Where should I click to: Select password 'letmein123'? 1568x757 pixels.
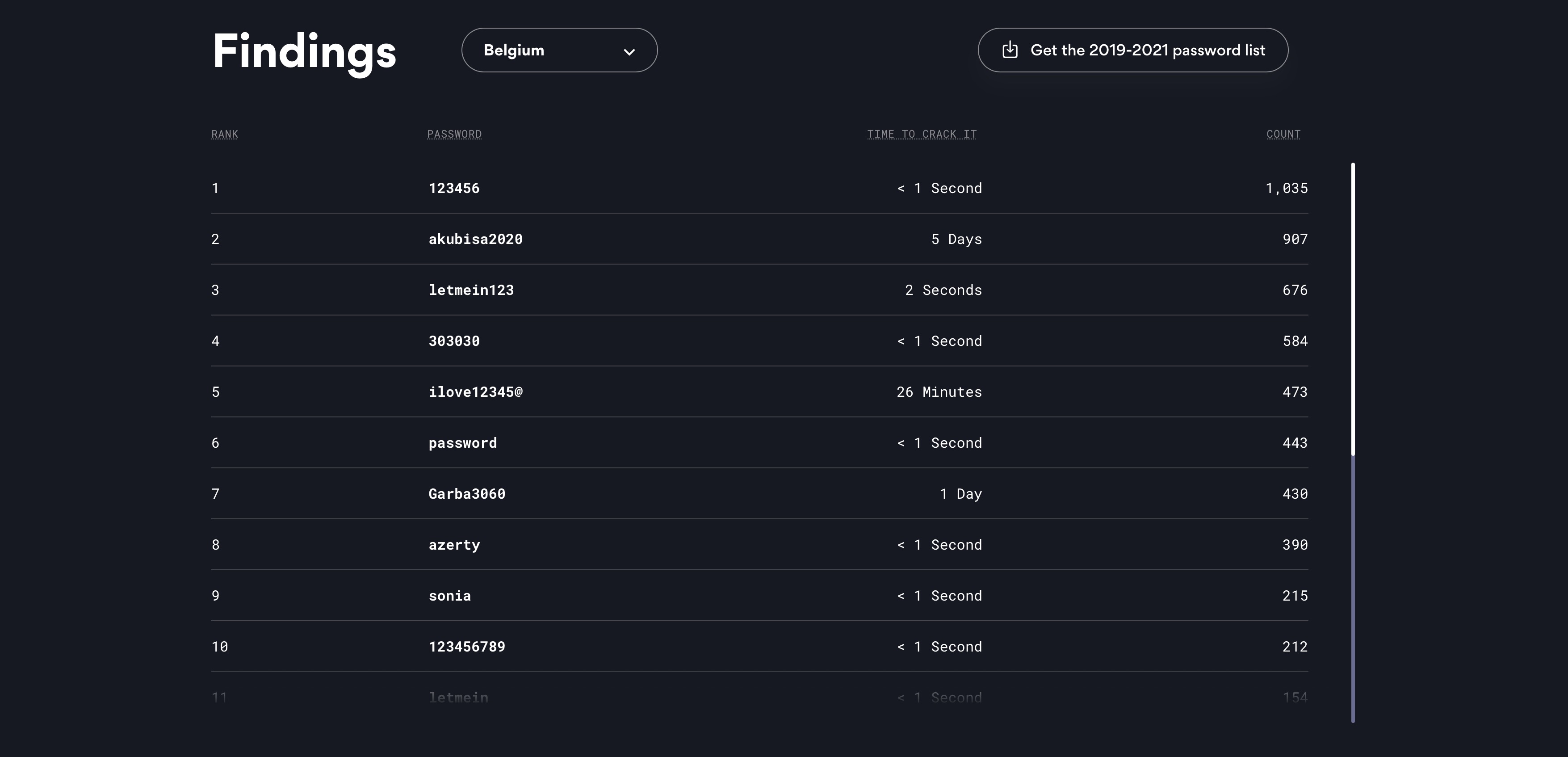471,290
